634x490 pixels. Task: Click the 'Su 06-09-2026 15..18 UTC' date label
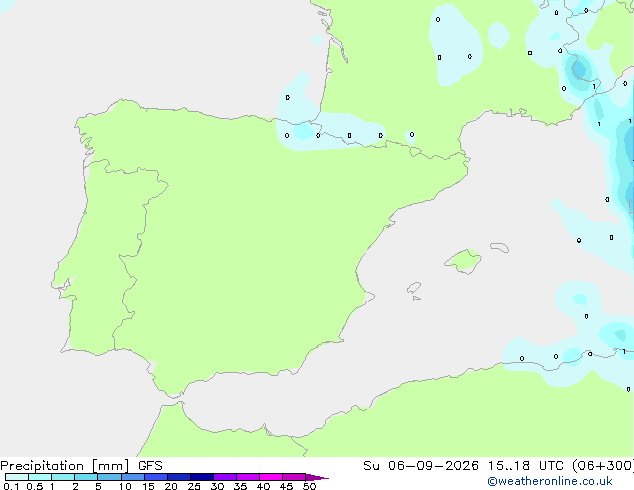[x=465, y=466]
